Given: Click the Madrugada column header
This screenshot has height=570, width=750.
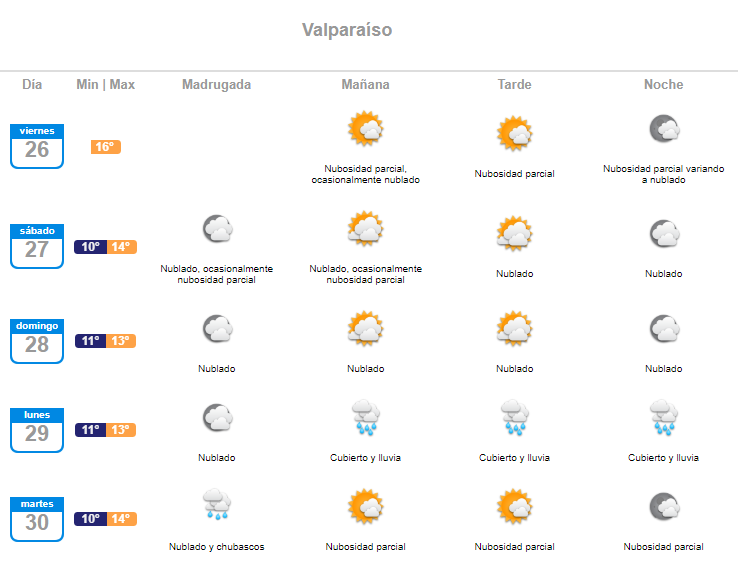Looking at the screenshot, I should click(x=216, y=85).
